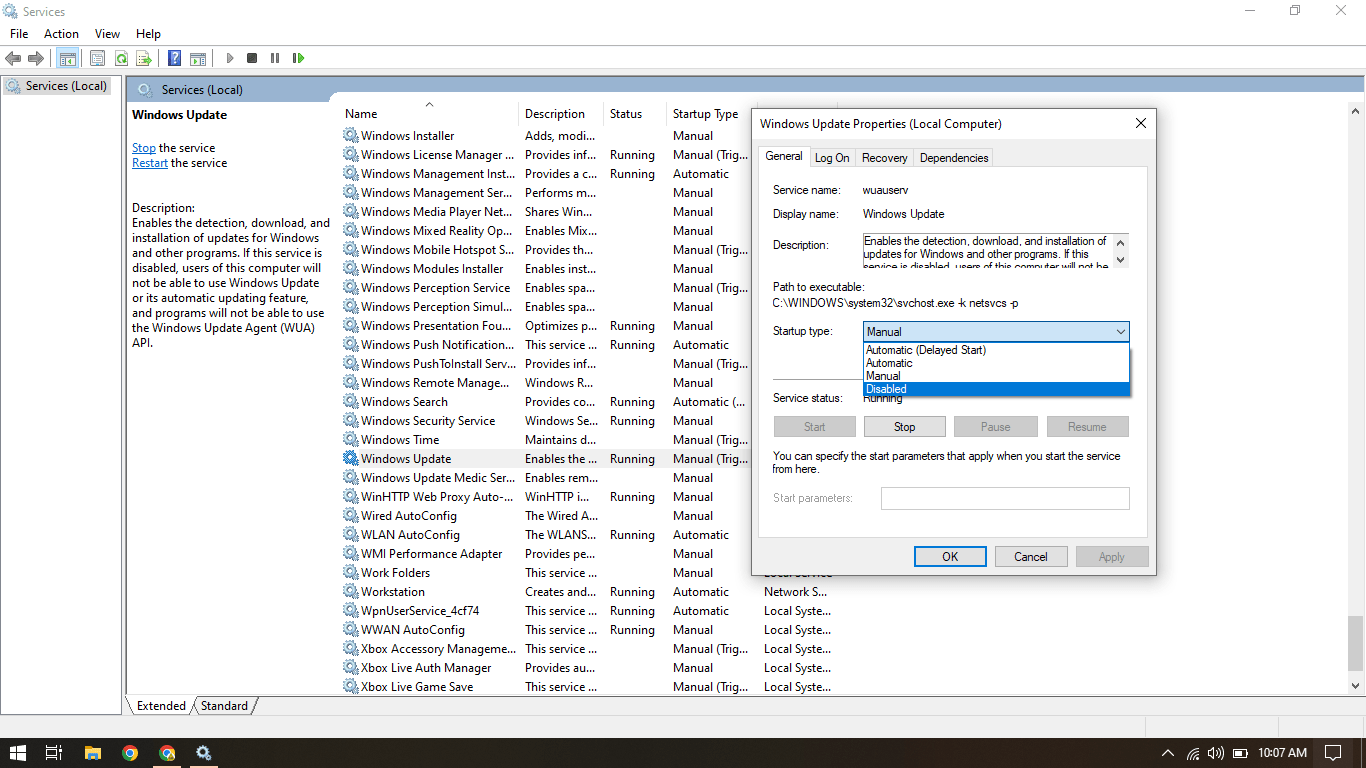Open the File menu
The image size is (1366, 768).
click(x=19, y=34)
